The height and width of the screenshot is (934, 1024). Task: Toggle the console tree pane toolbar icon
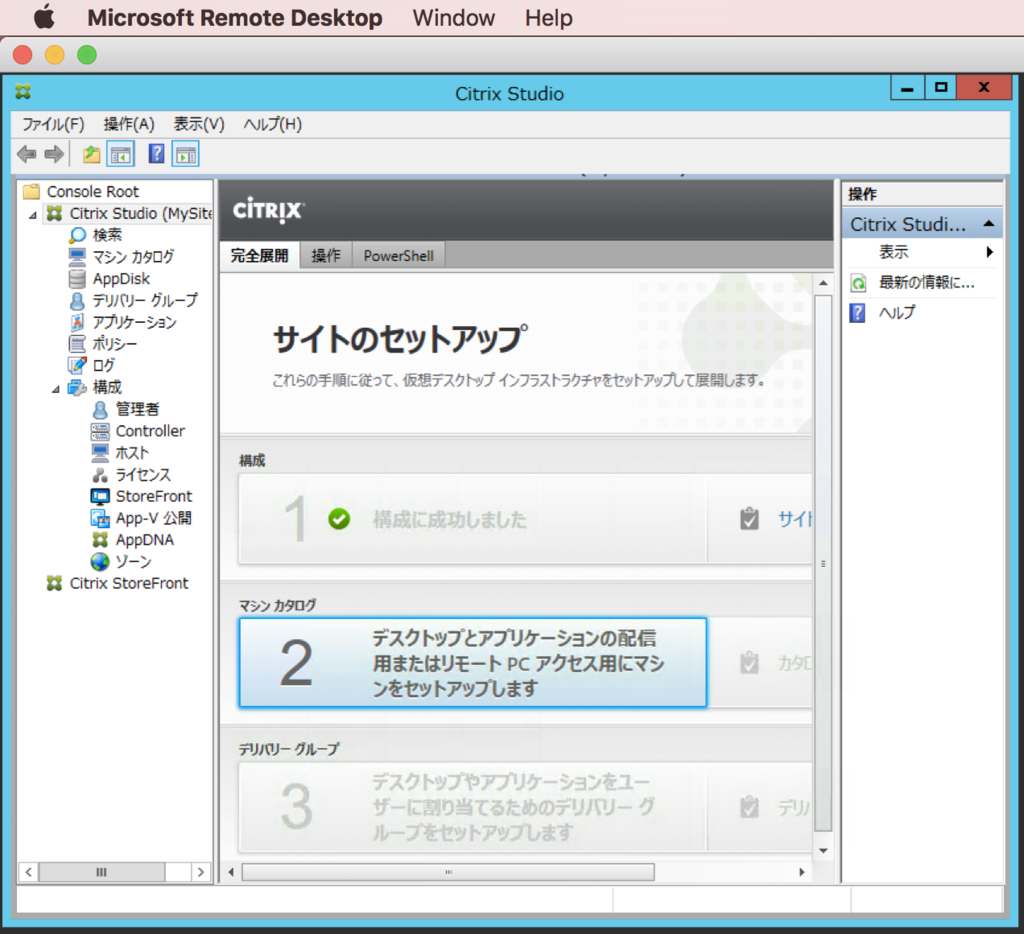coord(121,155)
